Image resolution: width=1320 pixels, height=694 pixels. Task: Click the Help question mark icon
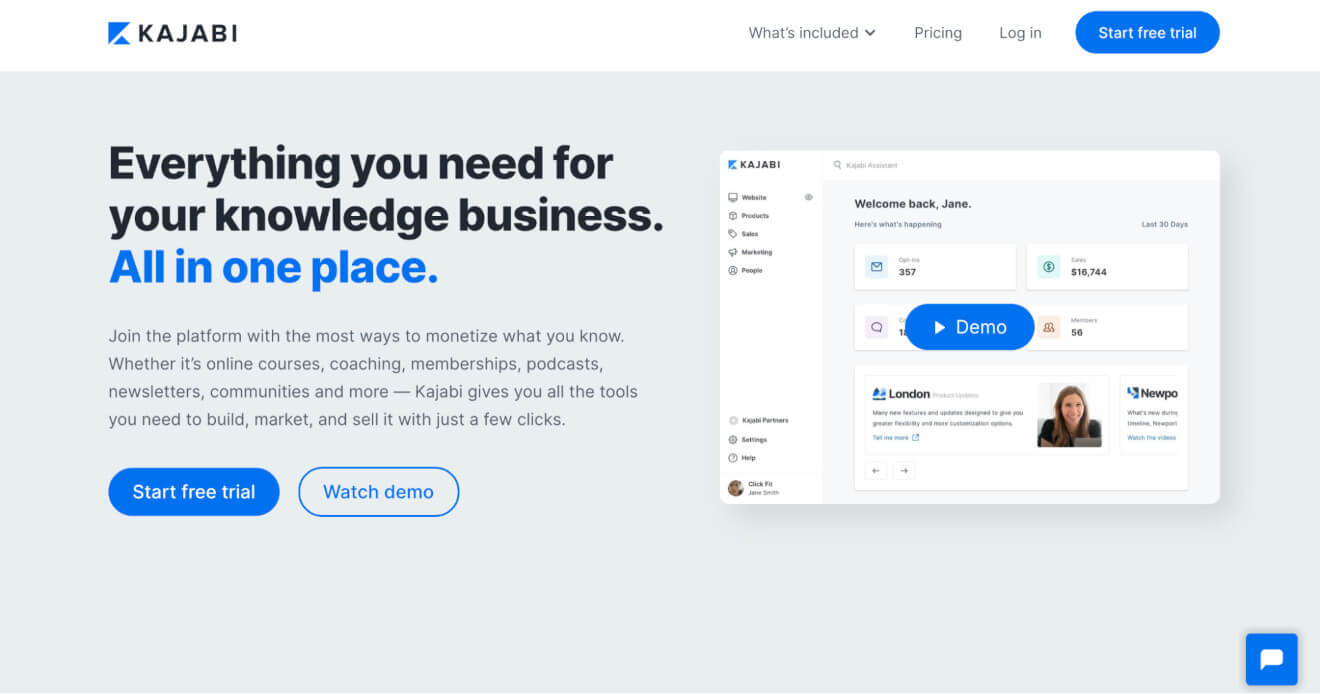[733, 458]
